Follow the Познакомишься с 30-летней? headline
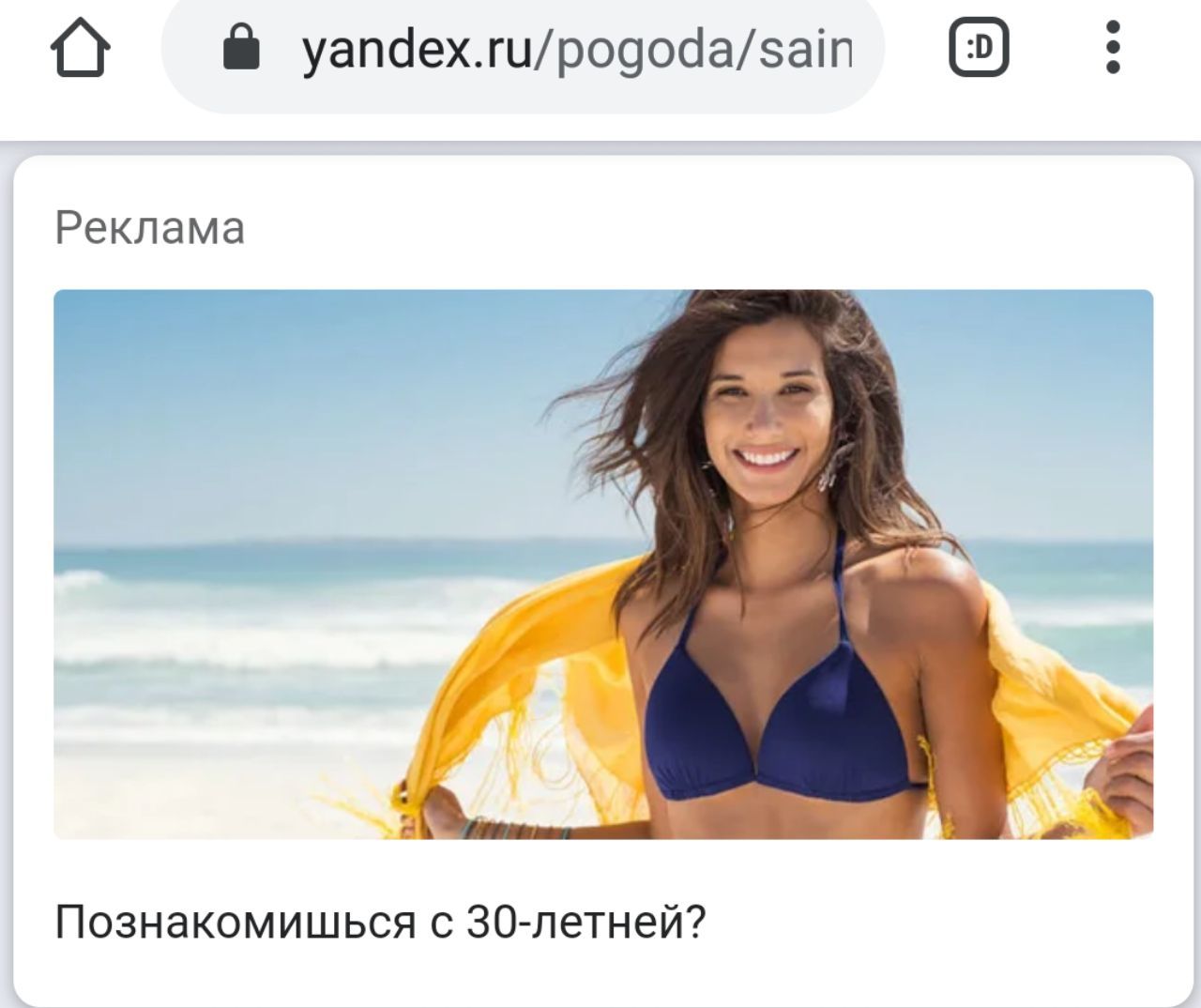Image resolution: width=1201 pixels, height=1008 pixels. click(x=380, y=922)
